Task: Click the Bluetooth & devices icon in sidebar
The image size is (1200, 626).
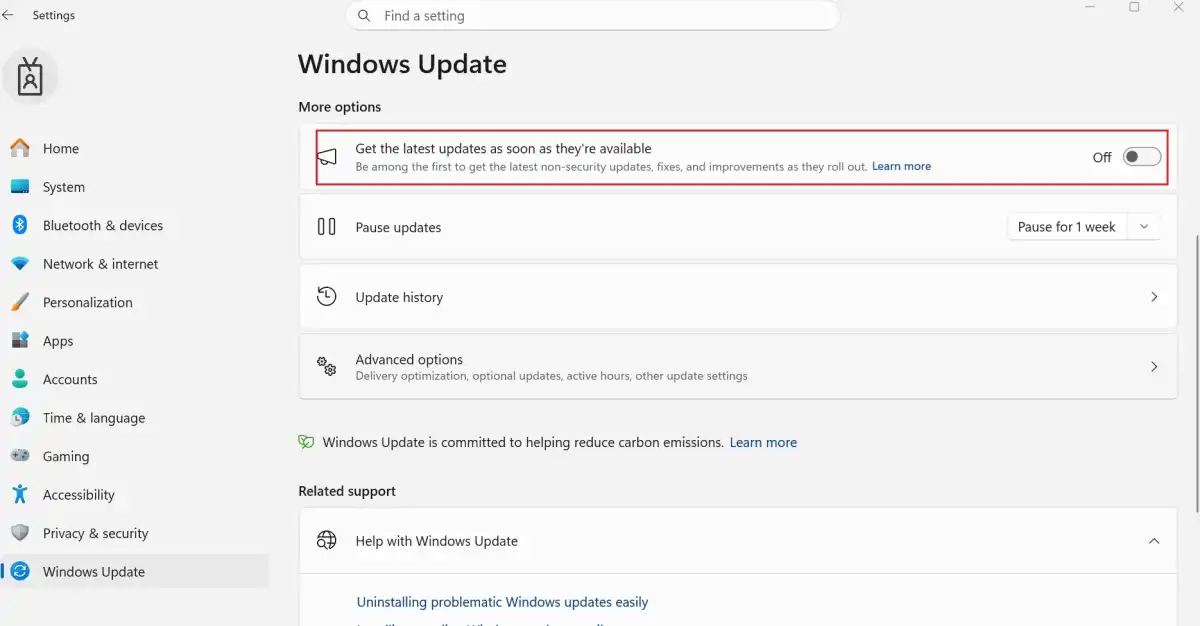Action: [x=20, y=225]
